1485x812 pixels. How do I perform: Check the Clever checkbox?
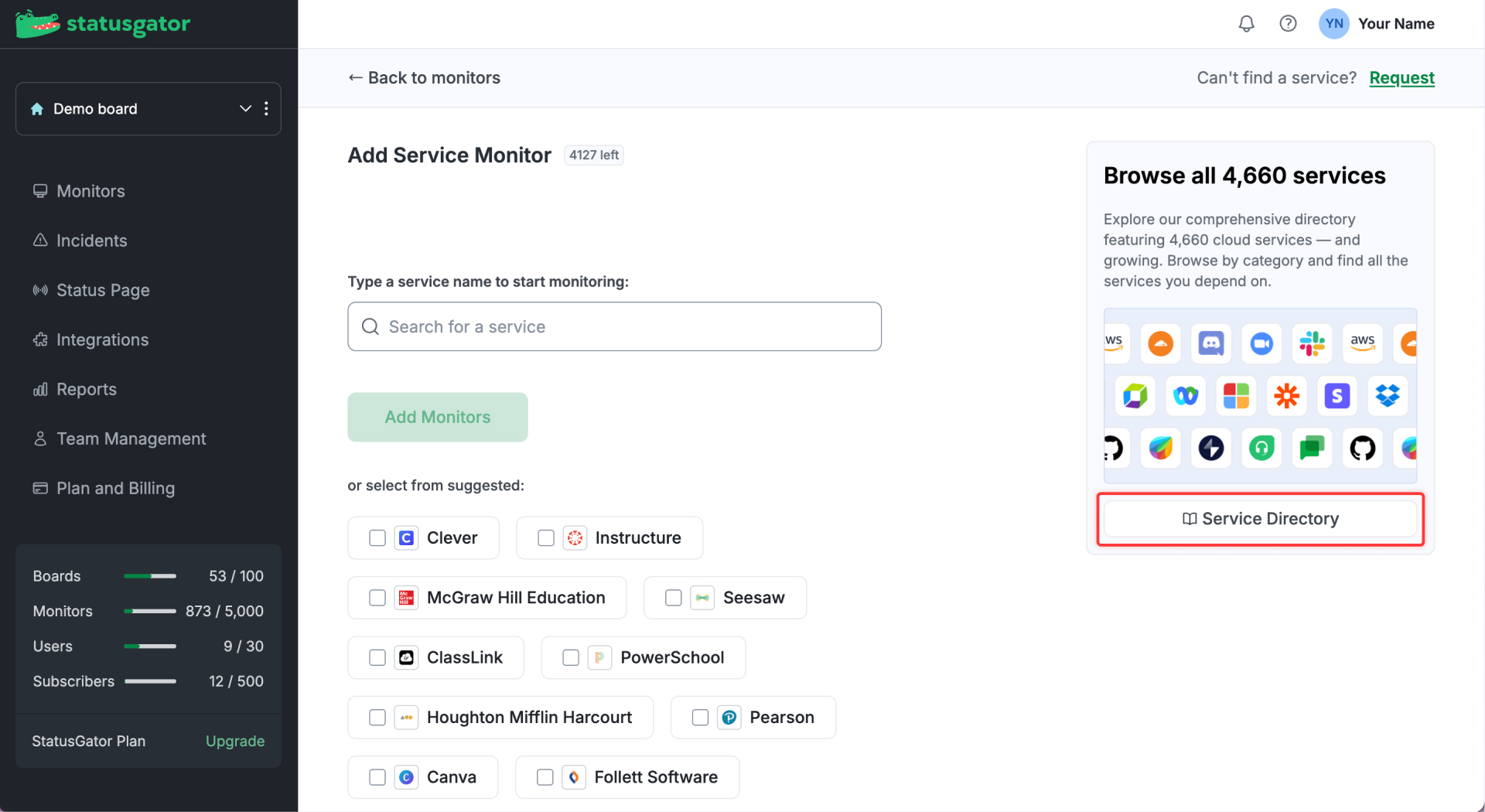pos(377,537)
